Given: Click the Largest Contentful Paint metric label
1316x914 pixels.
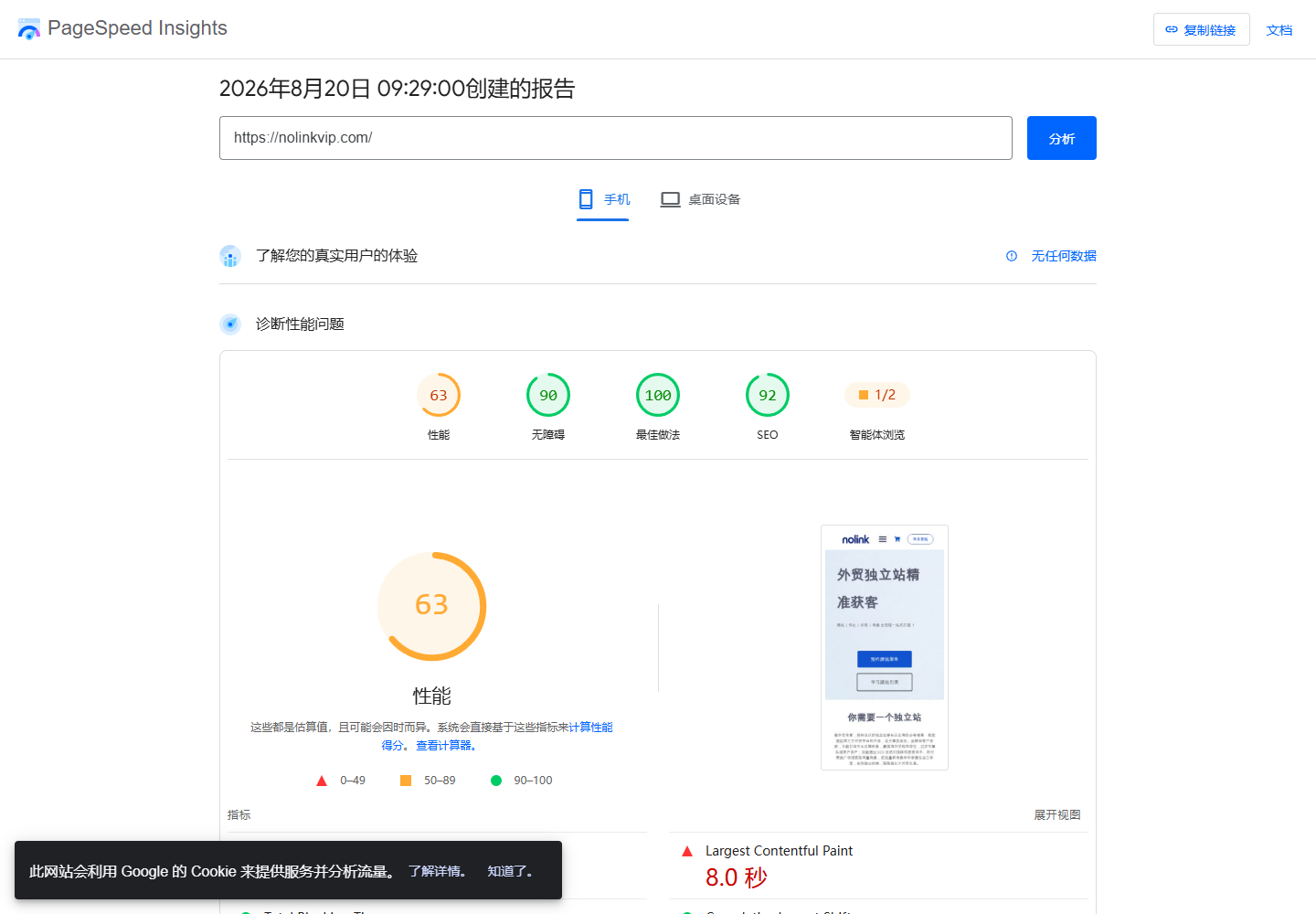Looking at the screenshot, I should click(x=779, y=851).
